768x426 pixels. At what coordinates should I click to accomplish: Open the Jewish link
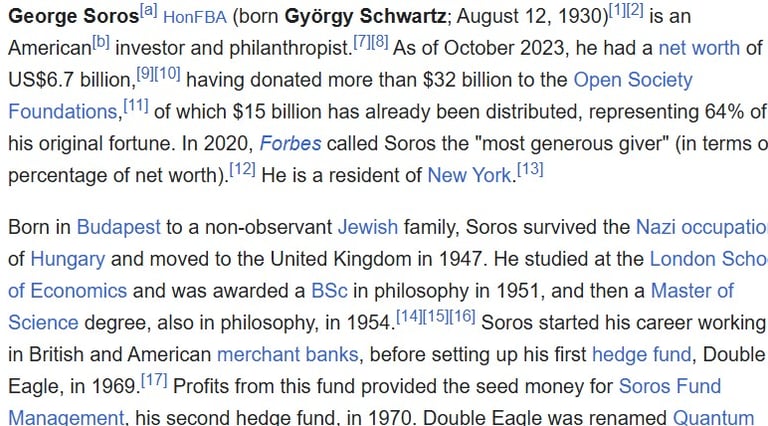click(368, 227)
